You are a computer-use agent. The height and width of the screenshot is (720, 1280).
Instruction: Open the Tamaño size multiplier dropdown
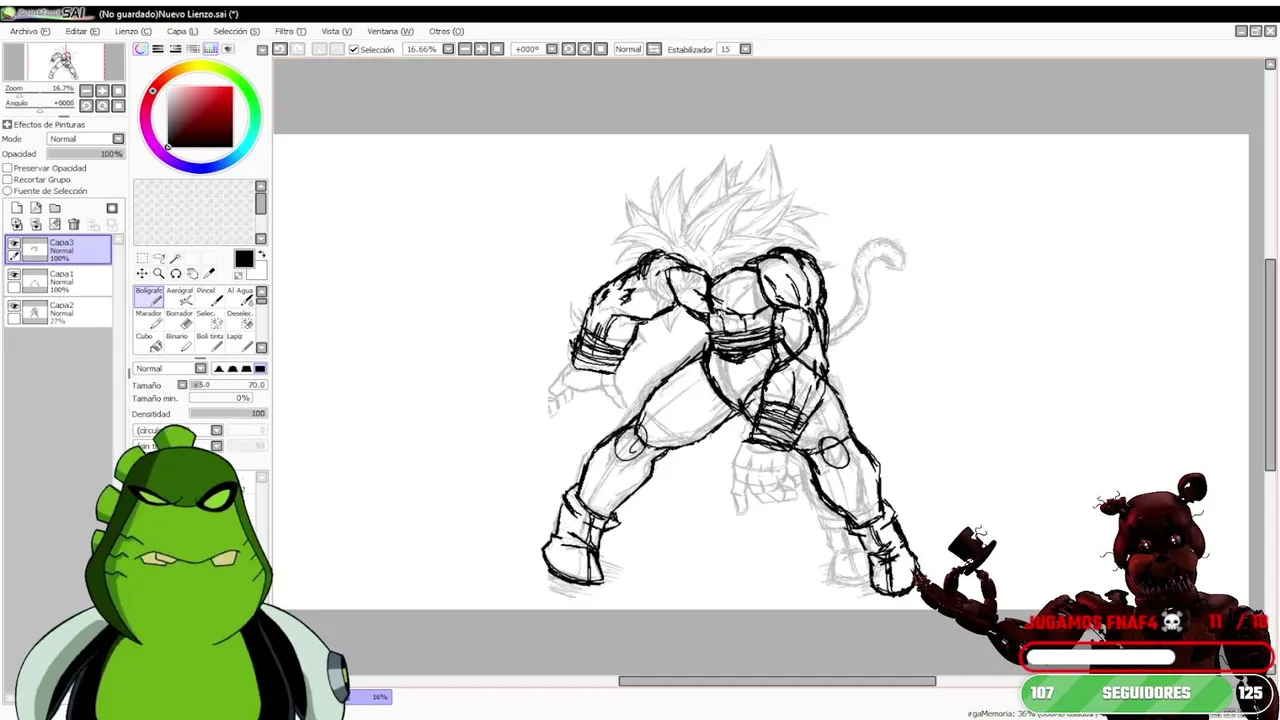[x=182, y=385]
